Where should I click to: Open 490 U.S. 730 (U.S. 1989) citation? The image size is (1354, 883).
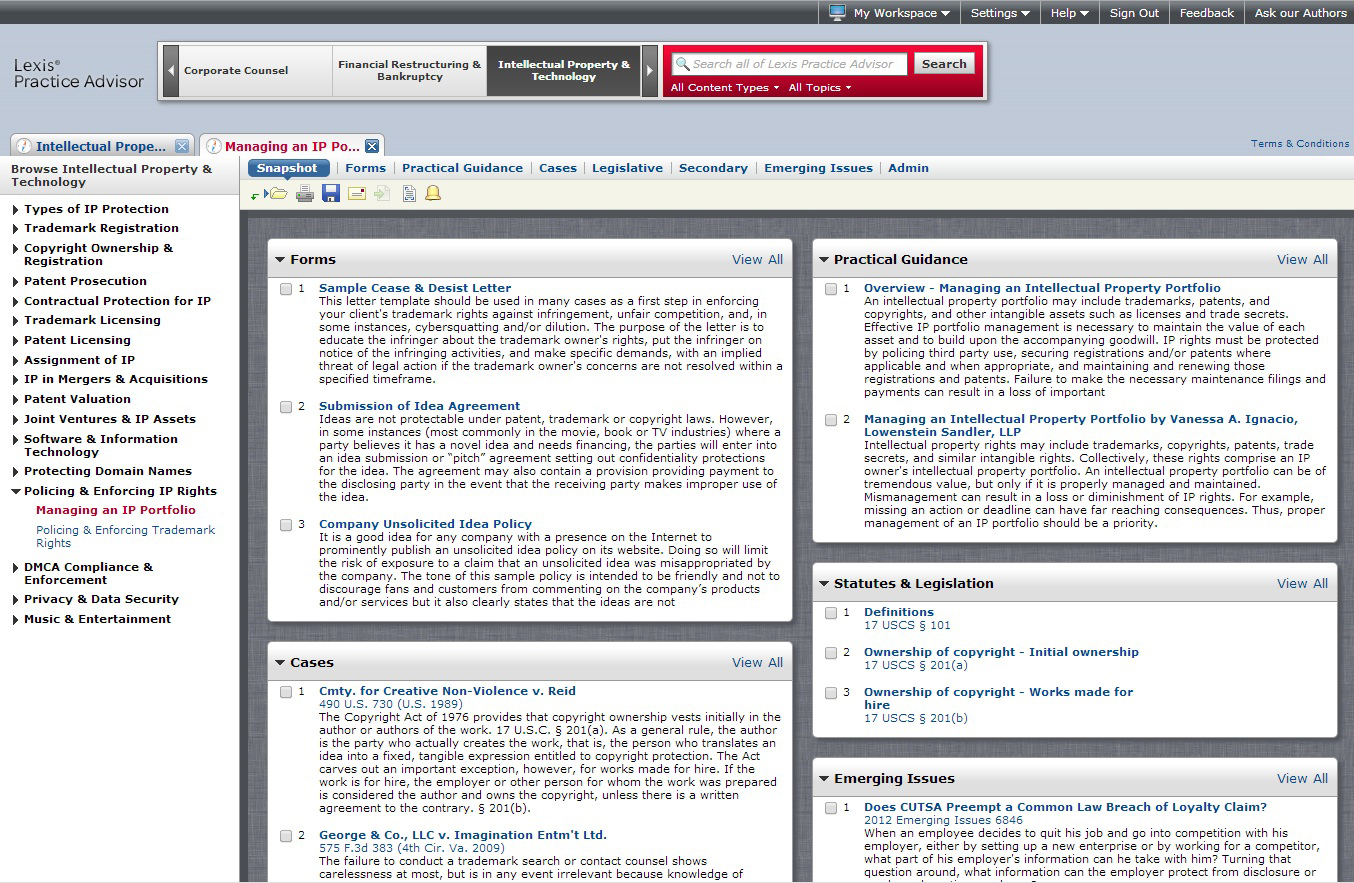pos(391,704)
